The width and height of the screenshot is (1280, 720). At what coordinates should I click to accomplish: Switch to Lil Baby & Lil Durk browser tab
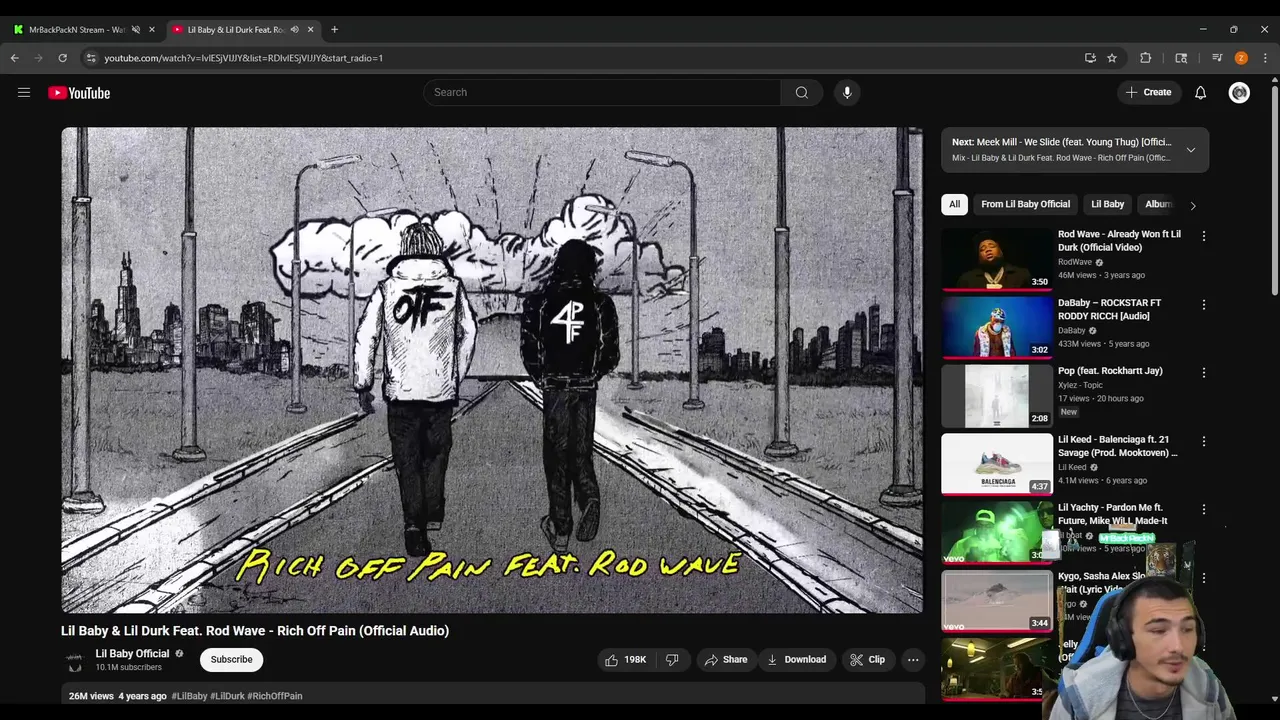pyautogui.click(x=236, y=29)
